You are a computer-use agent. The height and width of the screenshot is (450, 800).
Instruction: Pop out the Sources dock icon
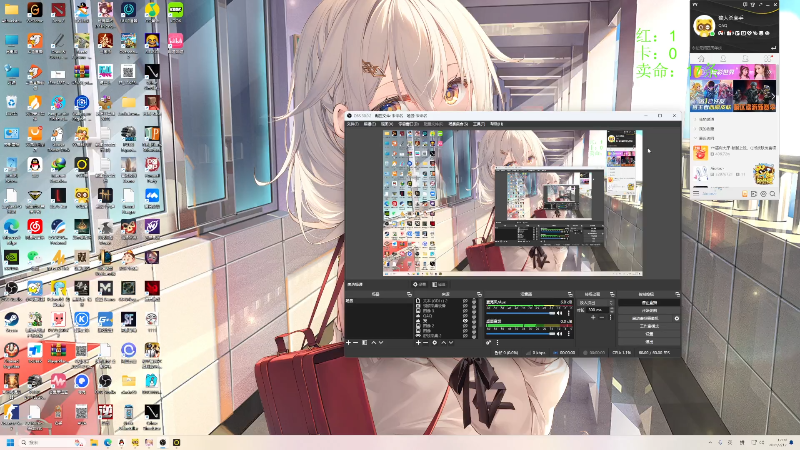(x=479, y=294)
